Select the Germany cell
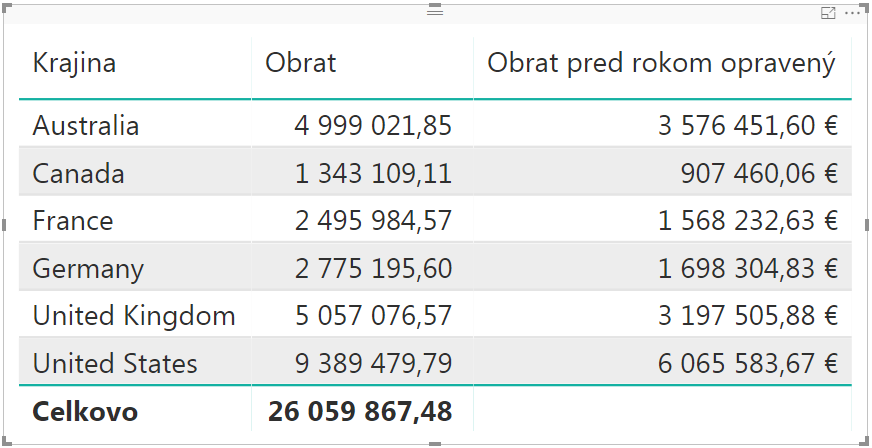The height and width of the screenshot is (448, 872). pyautogui.click(x=88, y=269)
